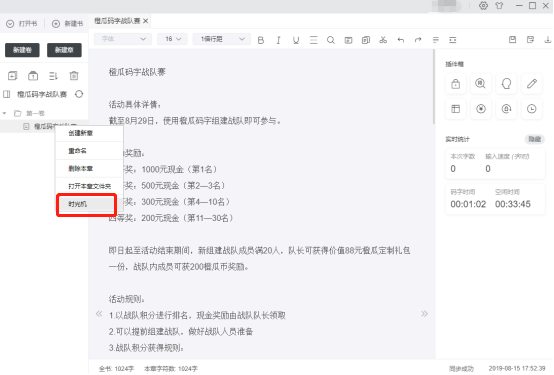Open the font size 16 dropdown
This screenshot has height=375, width=554.
pos(172,39)
